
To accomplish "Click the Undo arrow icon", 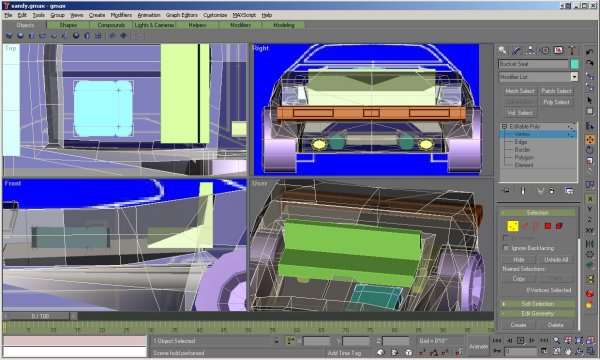I will pyautogui.click(x=590, y=52).
